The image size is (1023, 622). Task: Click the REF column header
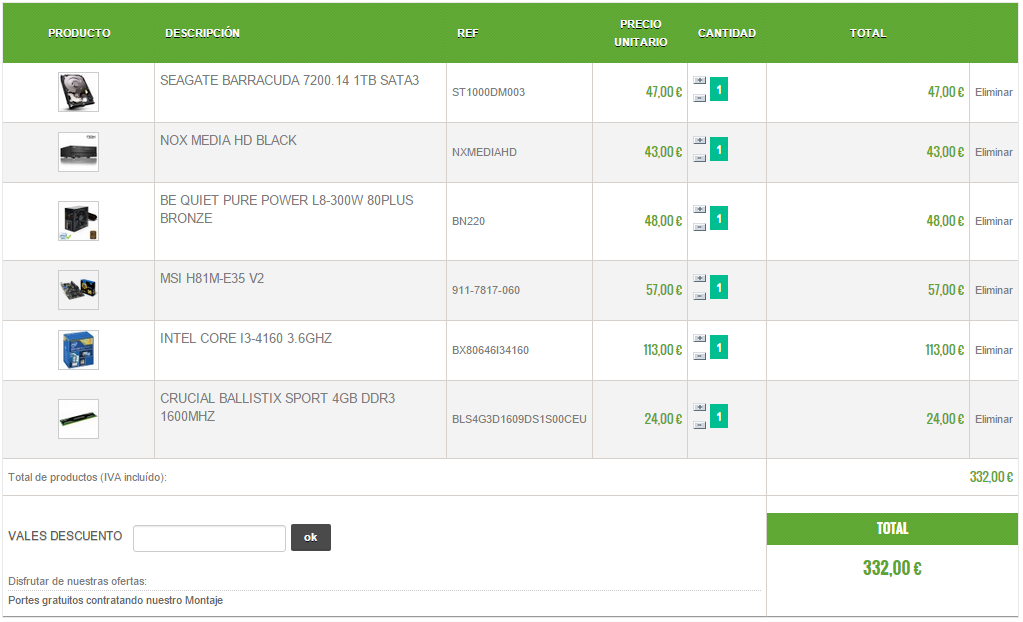tap(468, 33)
